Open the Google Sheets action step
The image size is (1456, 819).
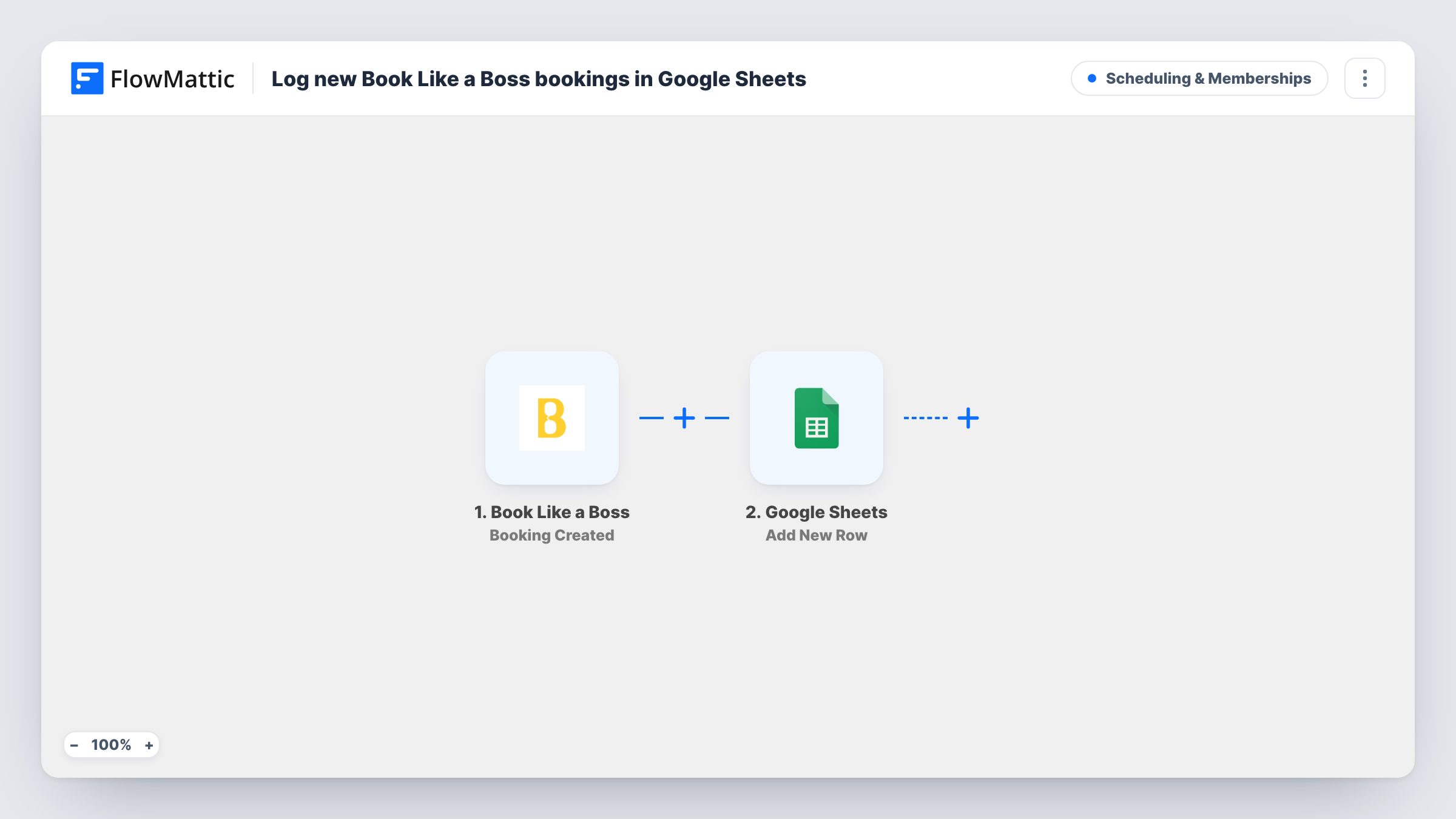(x=816, y=417)
